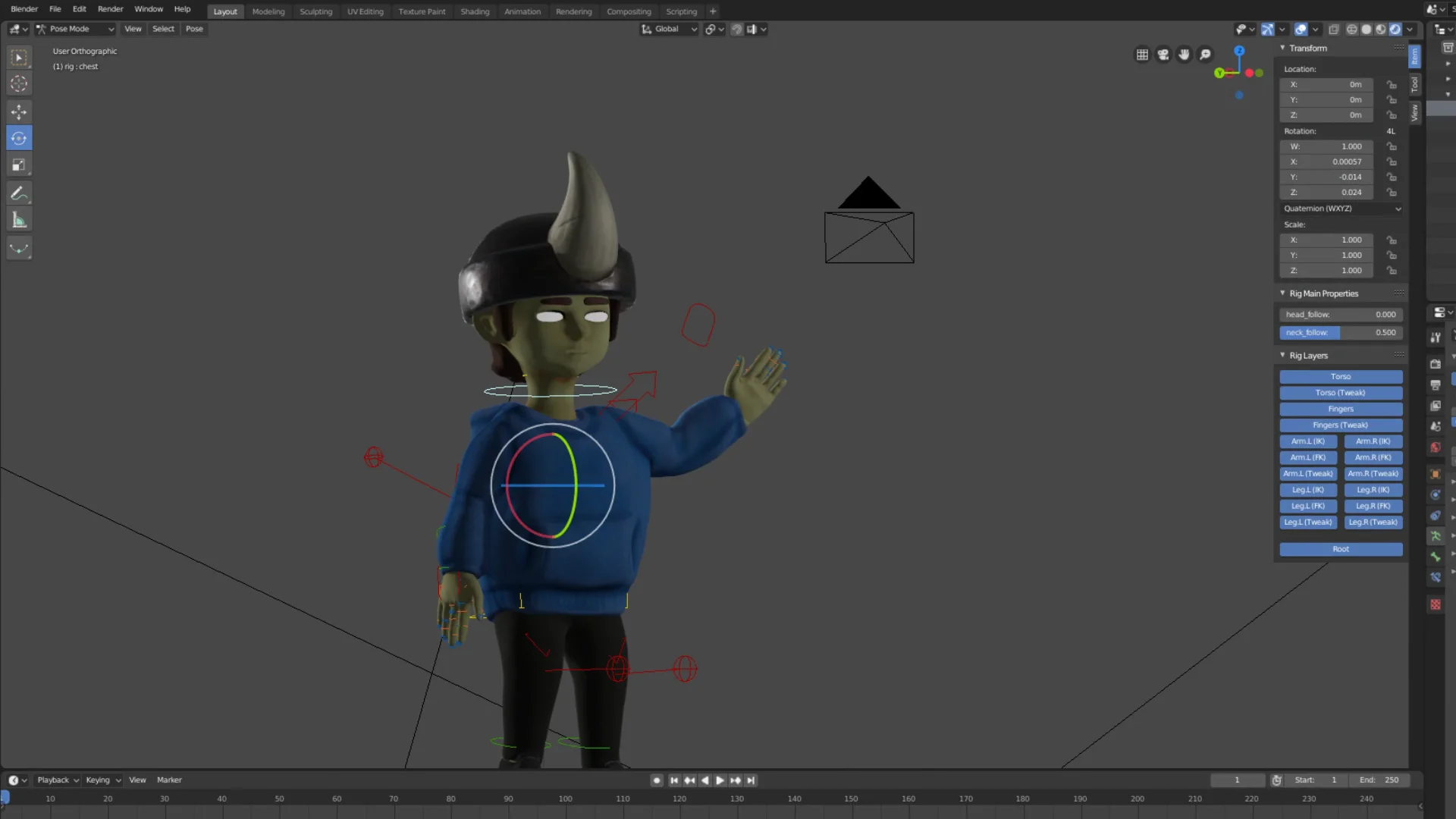Image resolution: width=1456 pixels, height=819 pixels.
Task: Adjust the neck_follow slider
Action: pyautogui.click(x=1341, y=333)
